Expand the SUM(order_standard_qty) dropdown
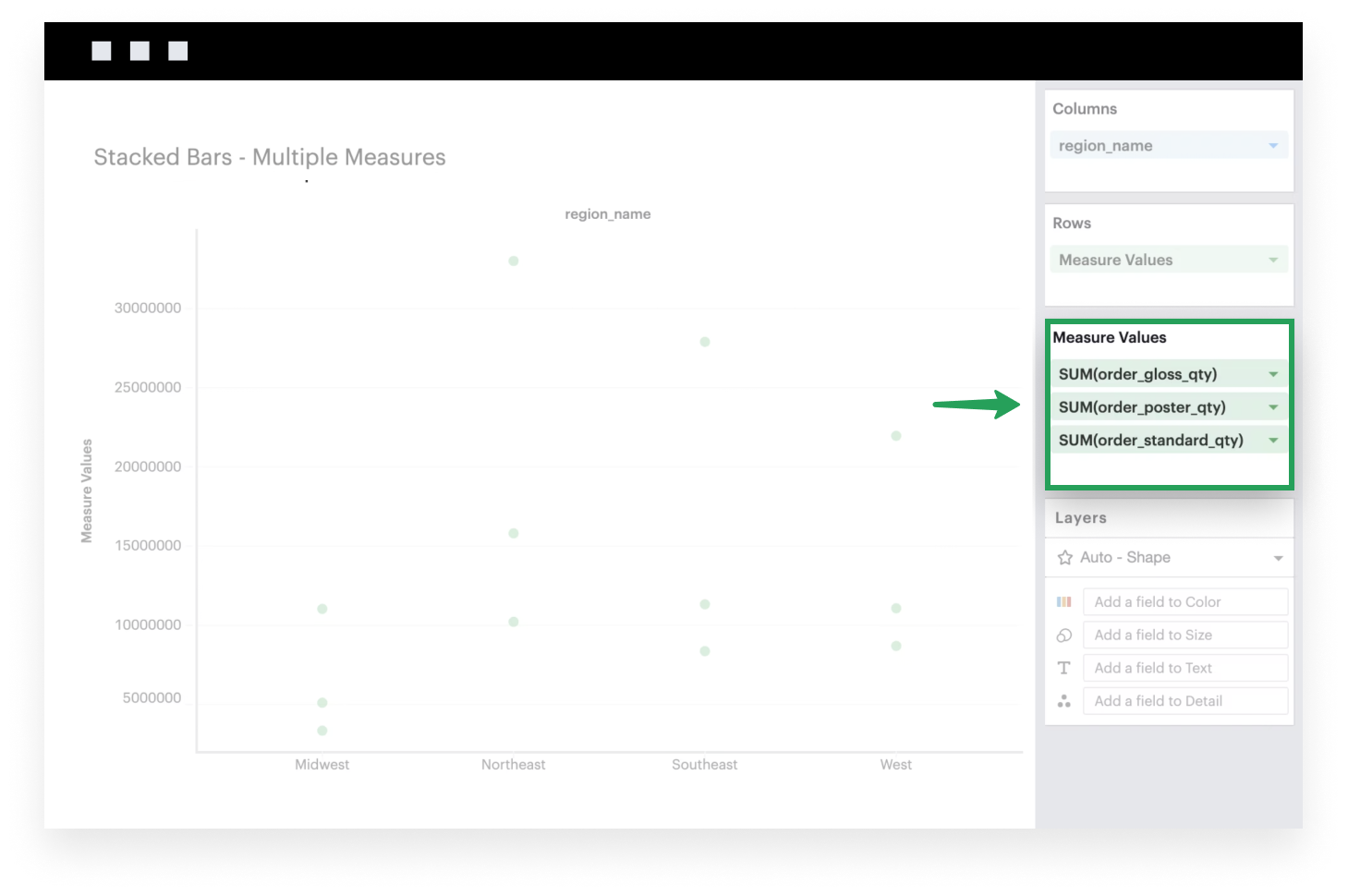 tap(1273, 440)
